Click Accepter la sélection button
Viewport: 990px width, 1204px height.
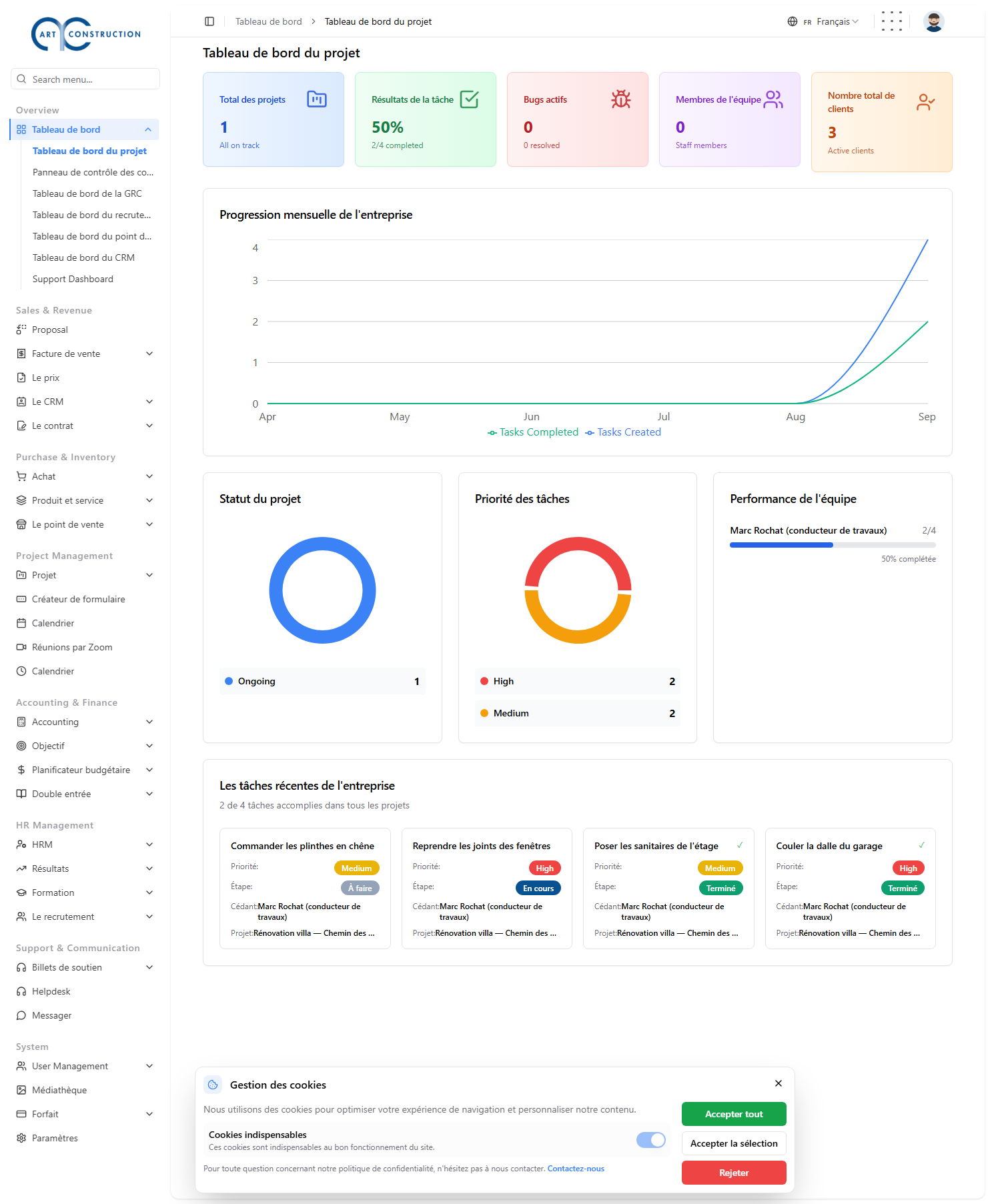click(x=734, y=1143)
